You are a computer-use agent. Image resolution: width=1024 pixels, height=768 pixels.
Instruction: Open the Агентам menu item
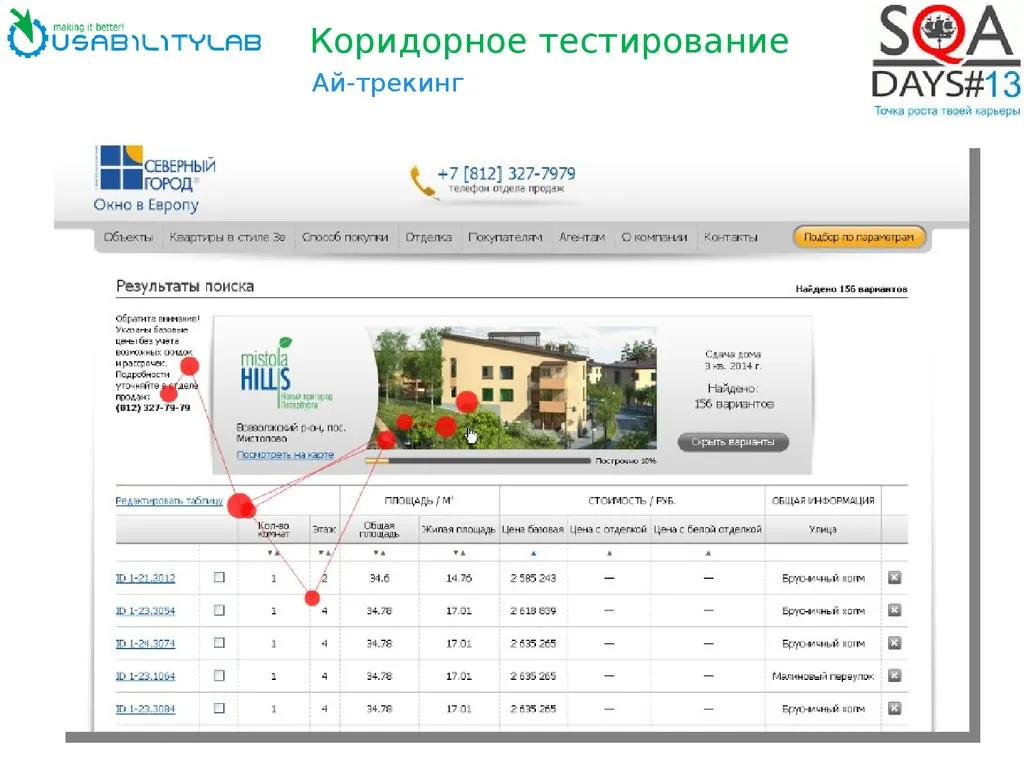coord(582,237)
